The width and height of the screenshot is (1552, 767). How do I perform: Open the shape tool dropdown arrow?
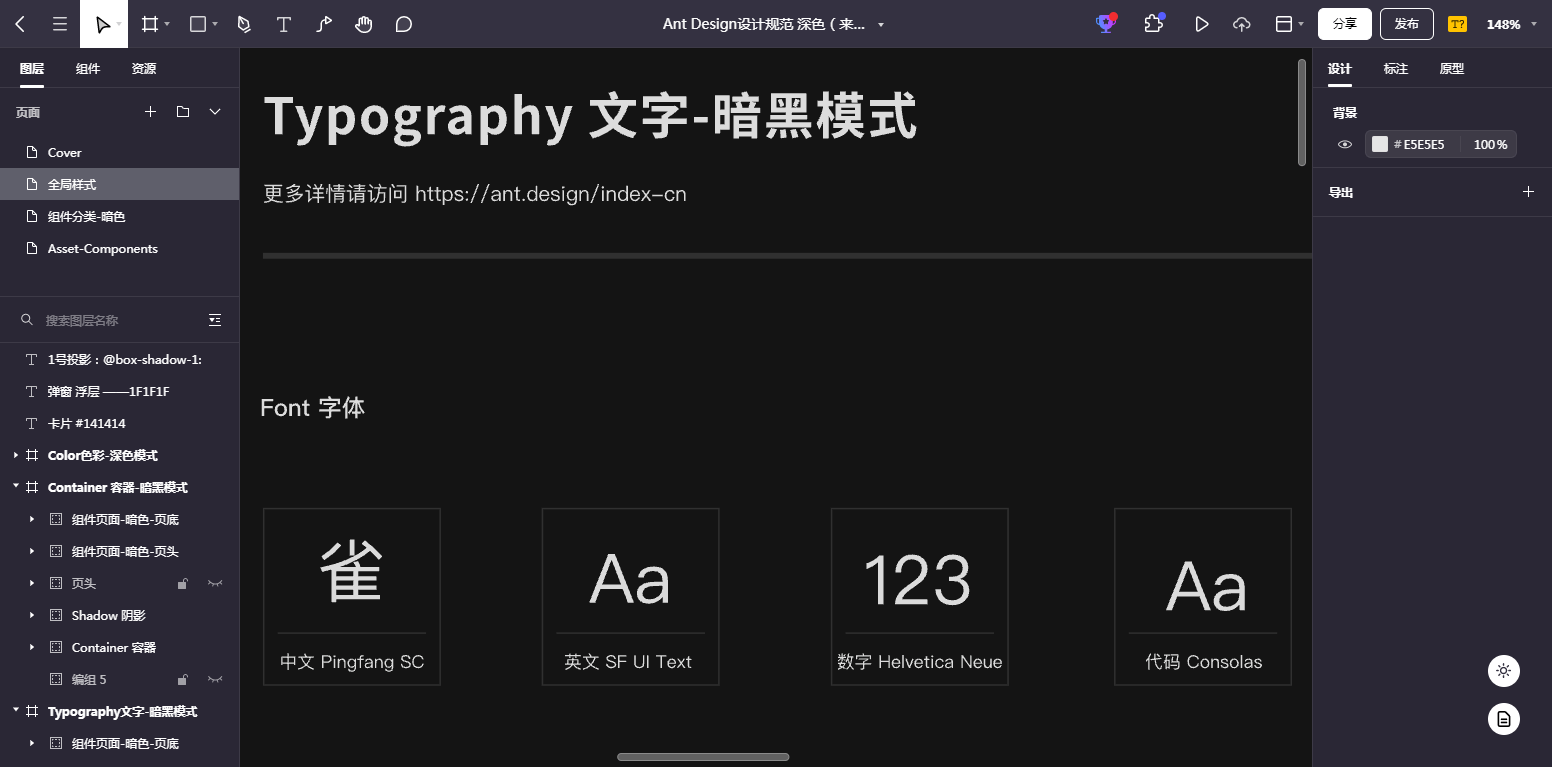[215, 24]
